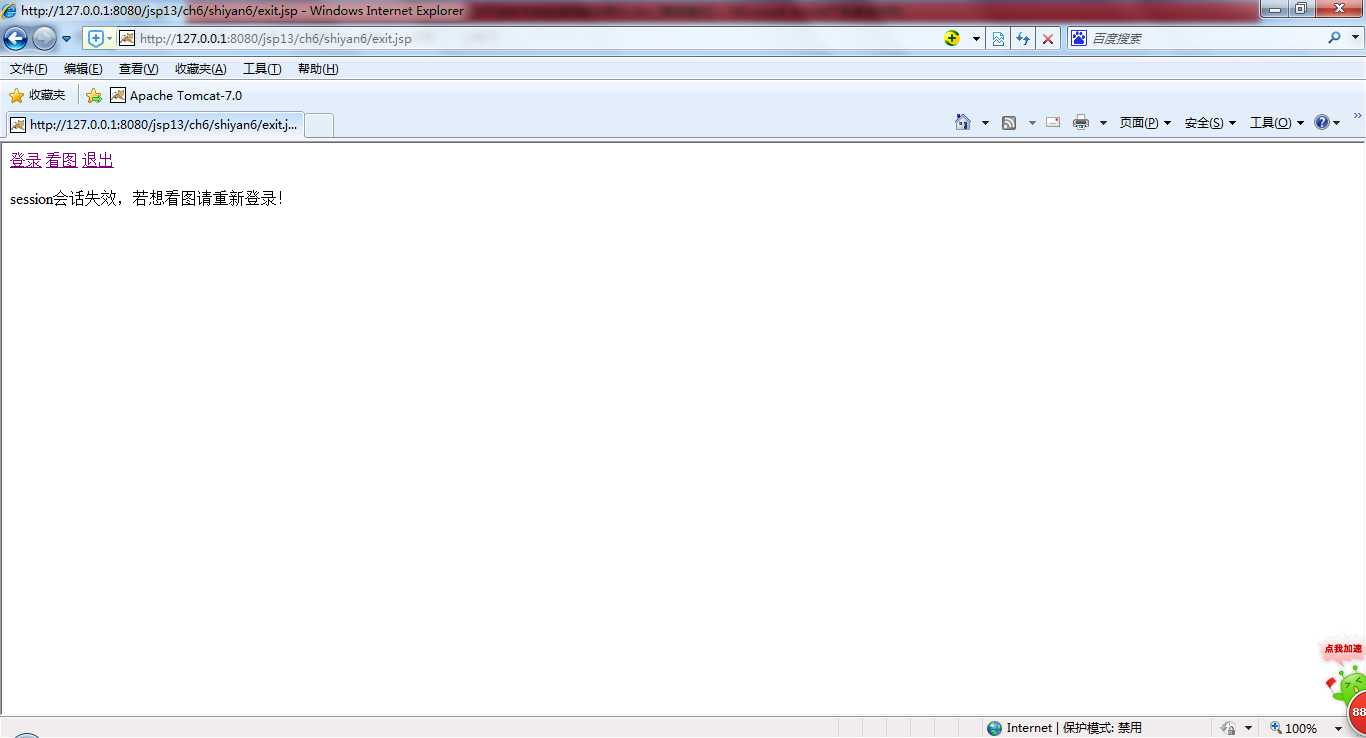Open the 收藏夹(A) menu
The width and height of the screenshot is (1366, 738).
pyautogui.click(x=201, y=69)
